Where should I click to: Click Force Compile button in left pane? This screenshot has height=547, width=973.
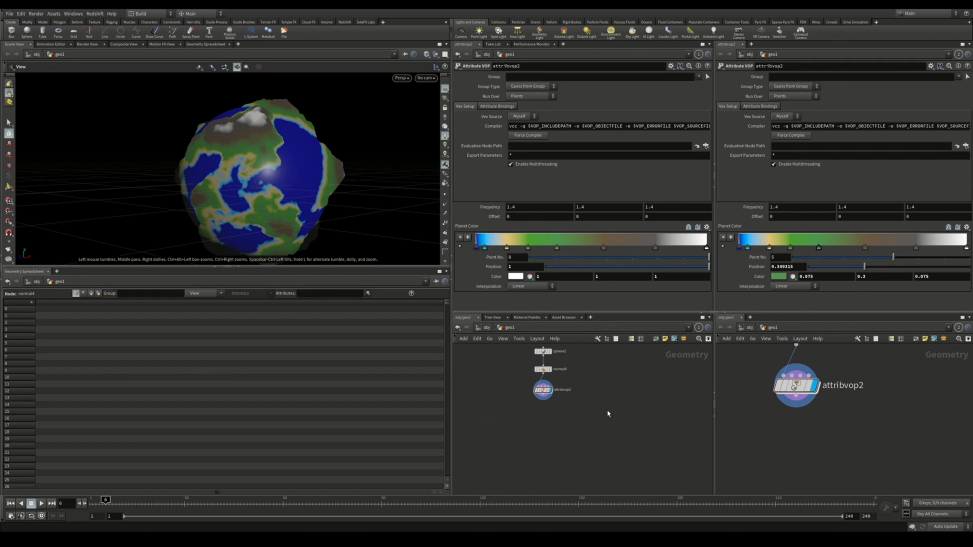coord(528,135)
